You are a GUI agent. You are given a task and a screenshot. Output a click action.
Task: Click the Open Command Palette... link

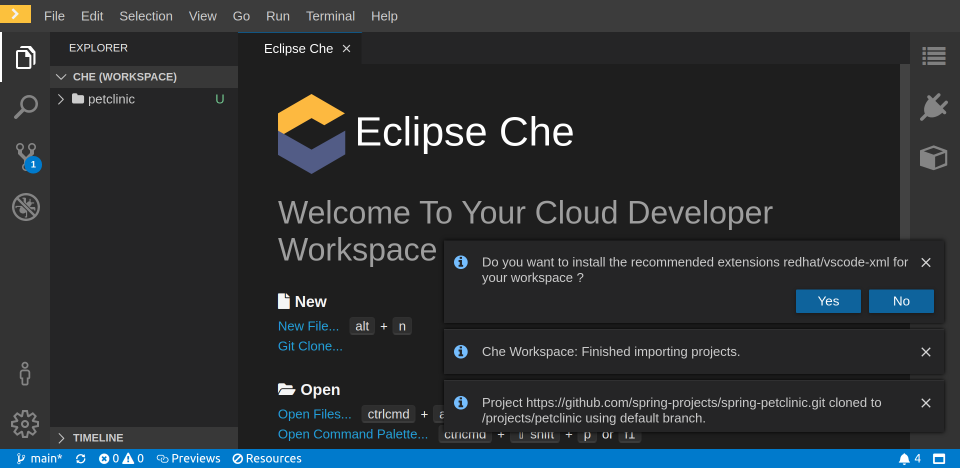click(x=353, y=434)
